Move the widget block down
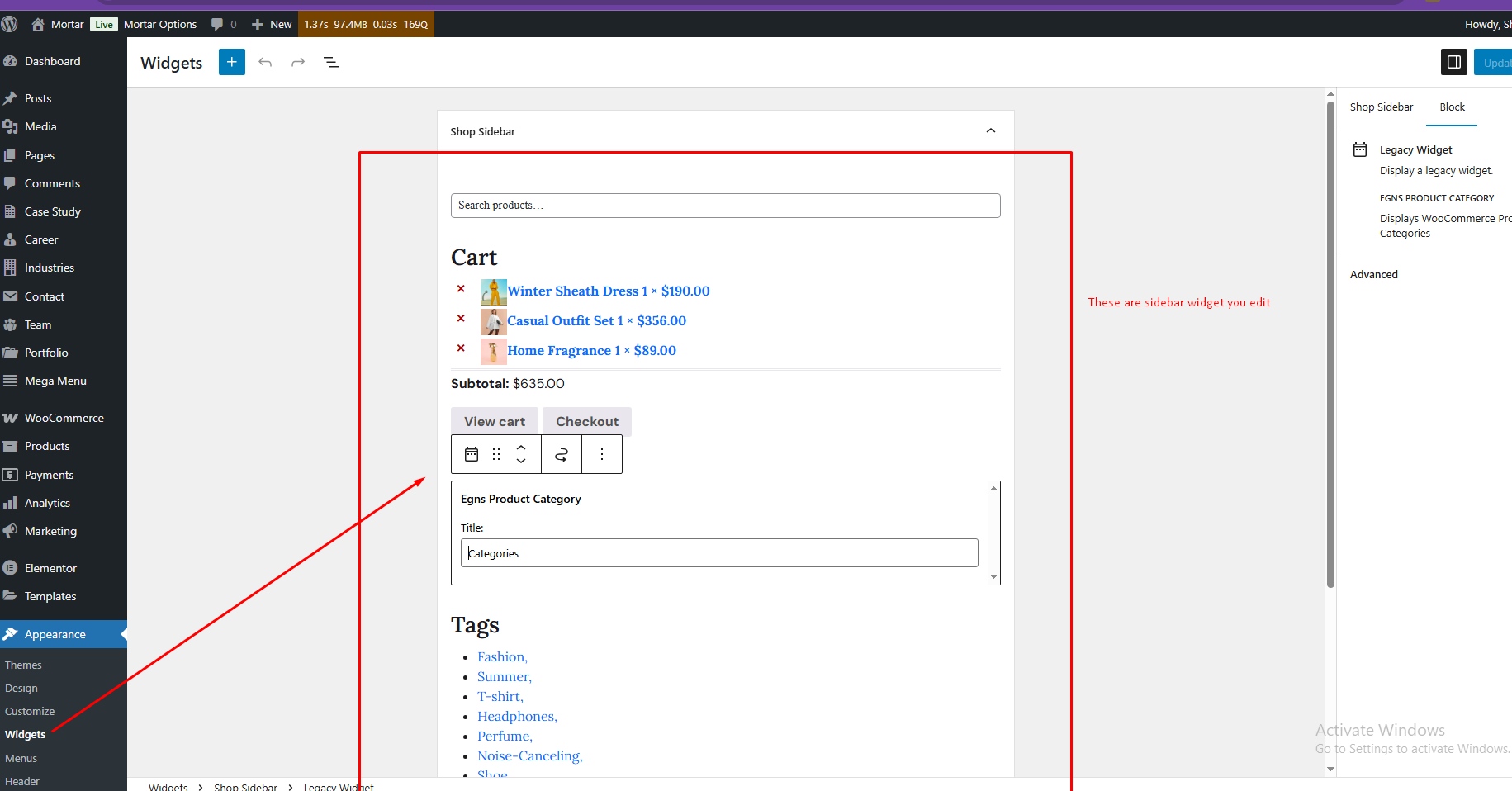Screen dimensions: 1512x791 tap(521, 461)
